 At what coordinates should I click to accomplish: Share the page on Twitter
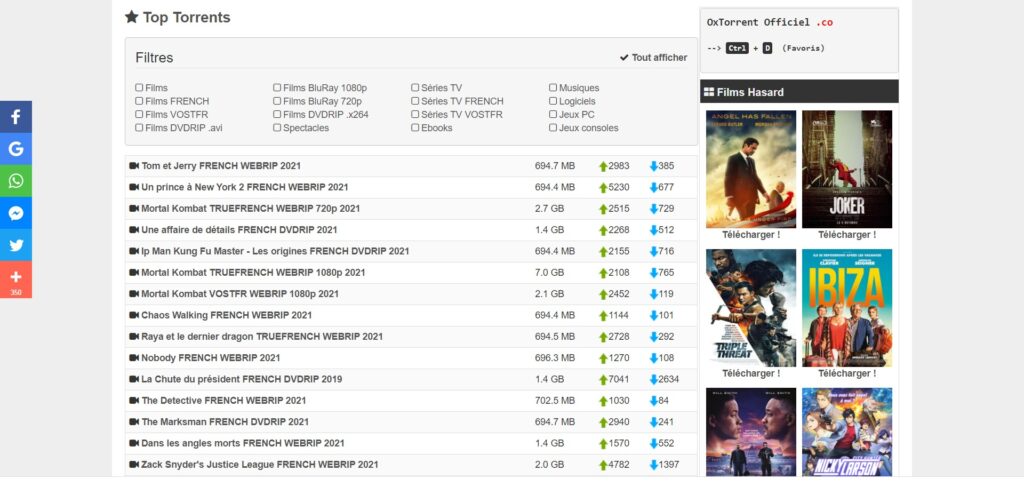click(16, 245)
